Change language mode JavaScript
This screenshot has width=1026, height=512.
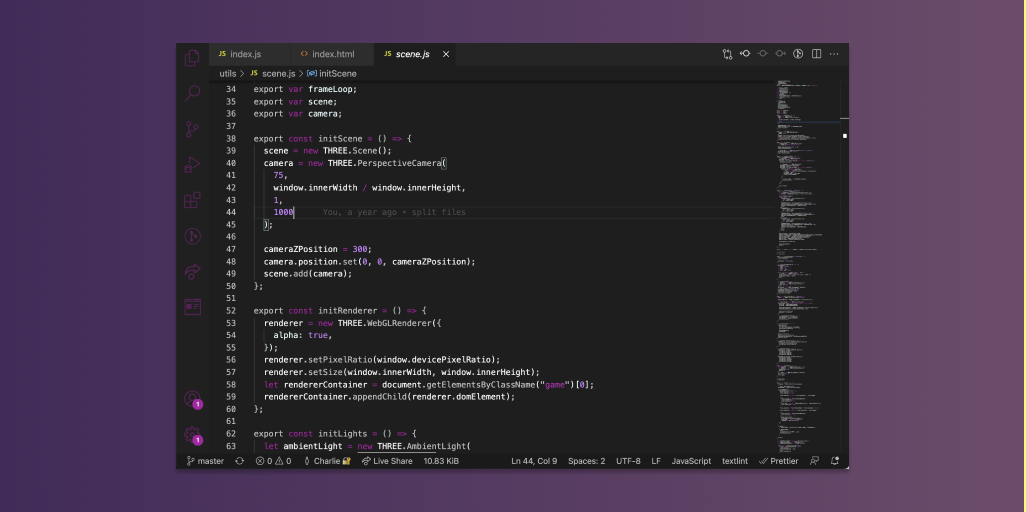tap(691, 461)
